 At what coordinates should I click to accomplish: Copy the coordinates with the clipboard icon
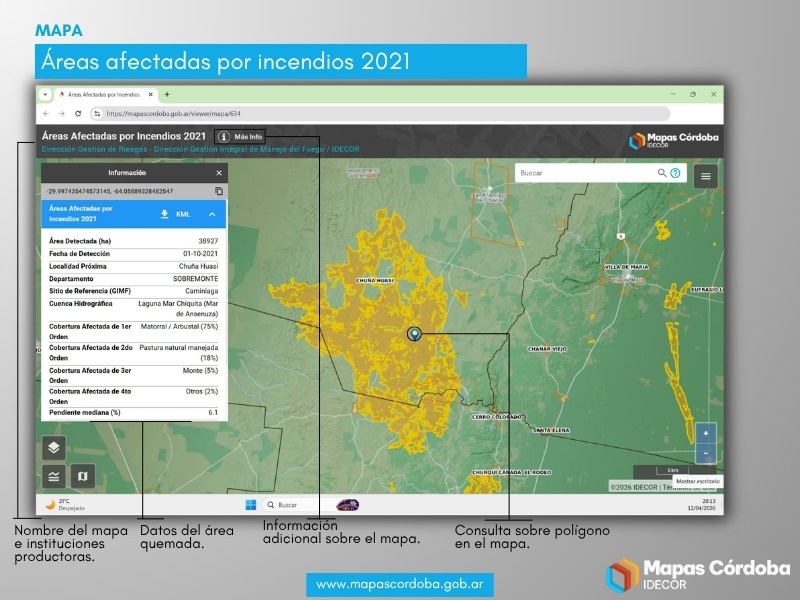(219, 191)
